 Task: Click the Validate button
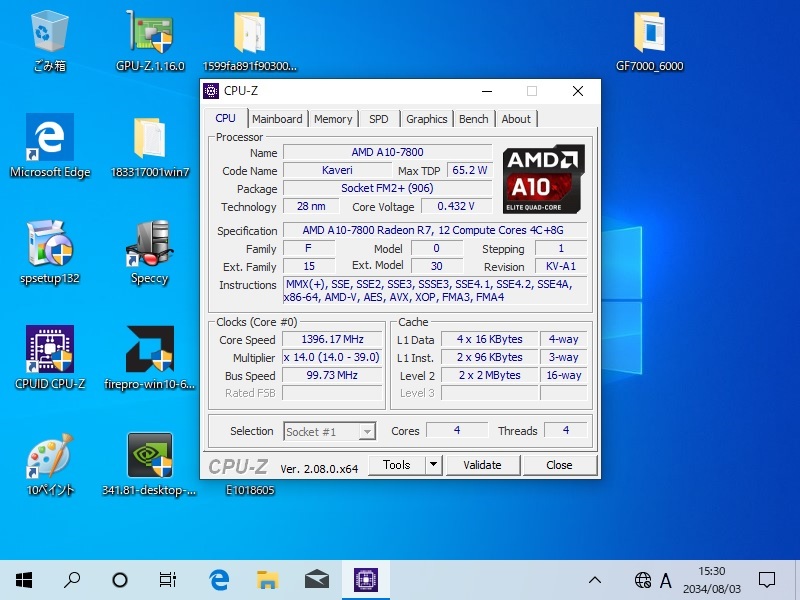pos(483,465)
